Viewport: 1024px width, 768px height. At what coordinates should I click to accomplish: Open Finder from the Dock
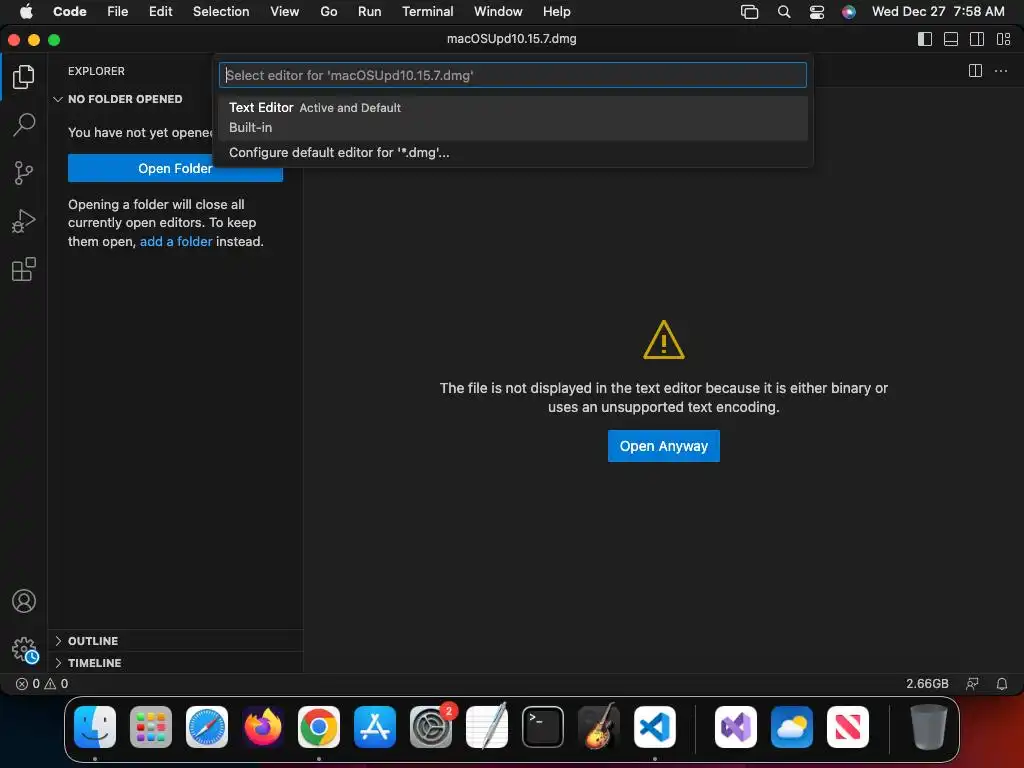point(95,727)
